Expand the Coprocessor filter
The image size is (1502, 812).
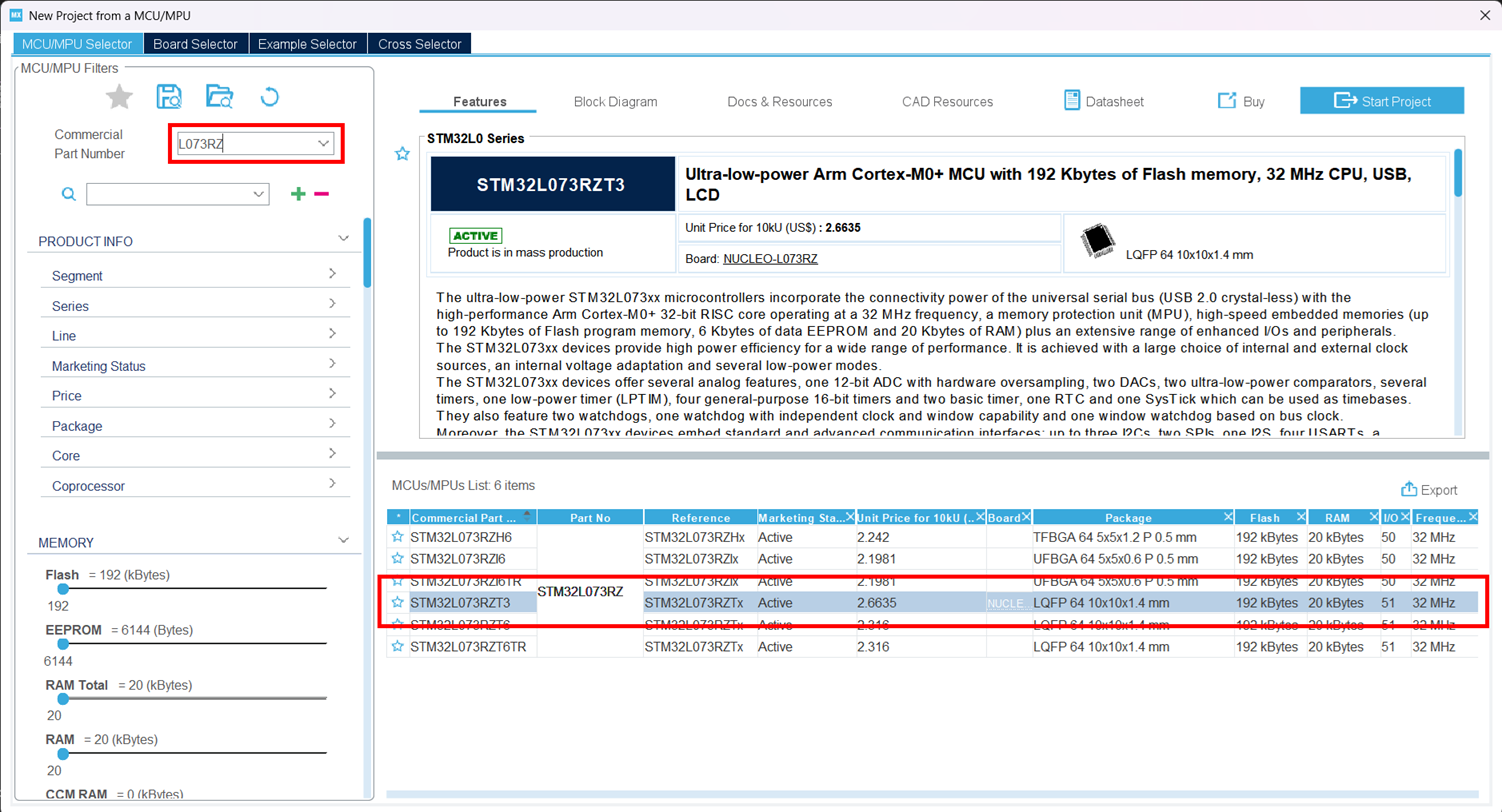(x=332, y=484)
